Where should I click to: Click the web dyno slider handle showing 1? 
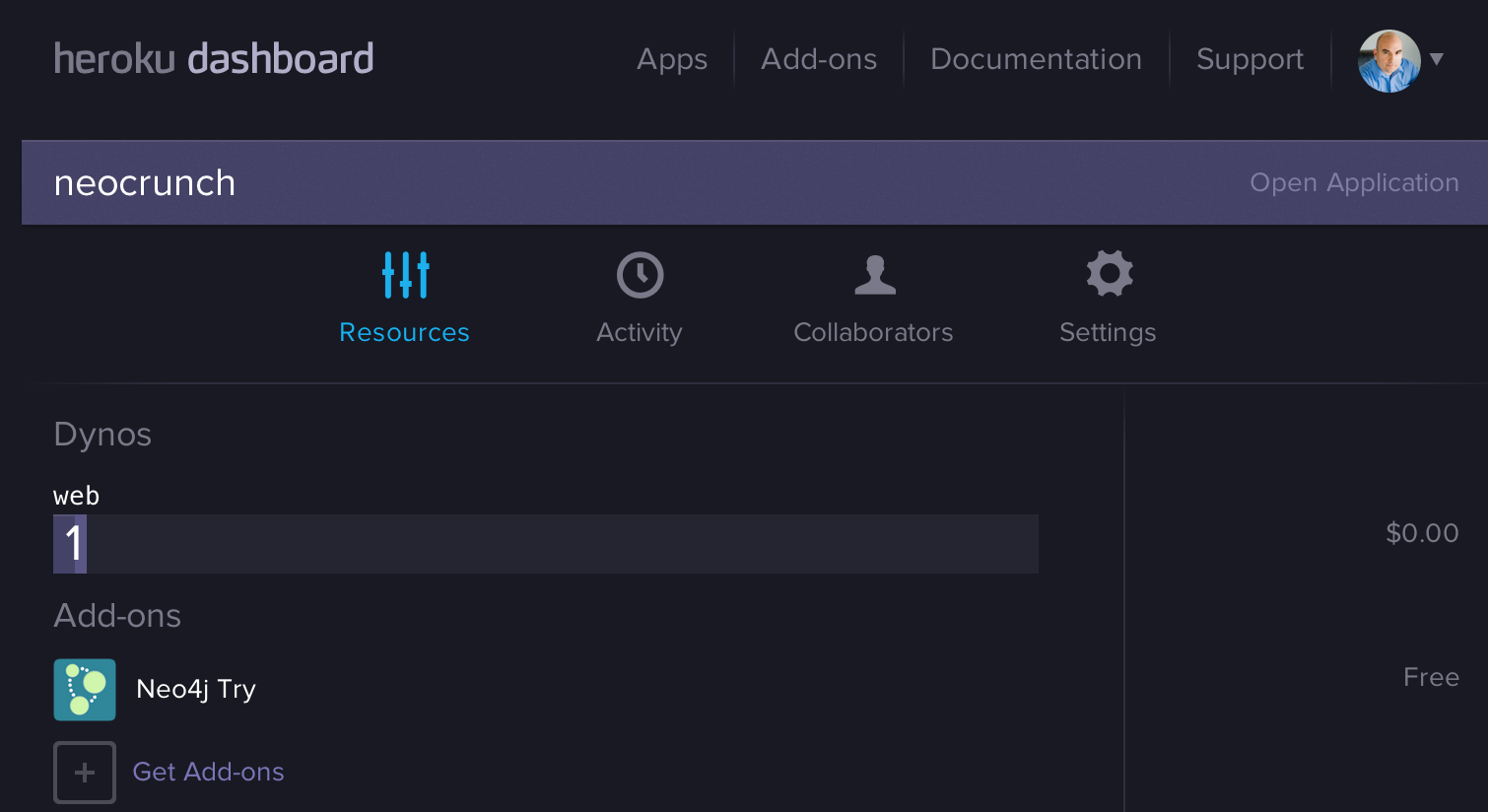(x=70, y=544)
